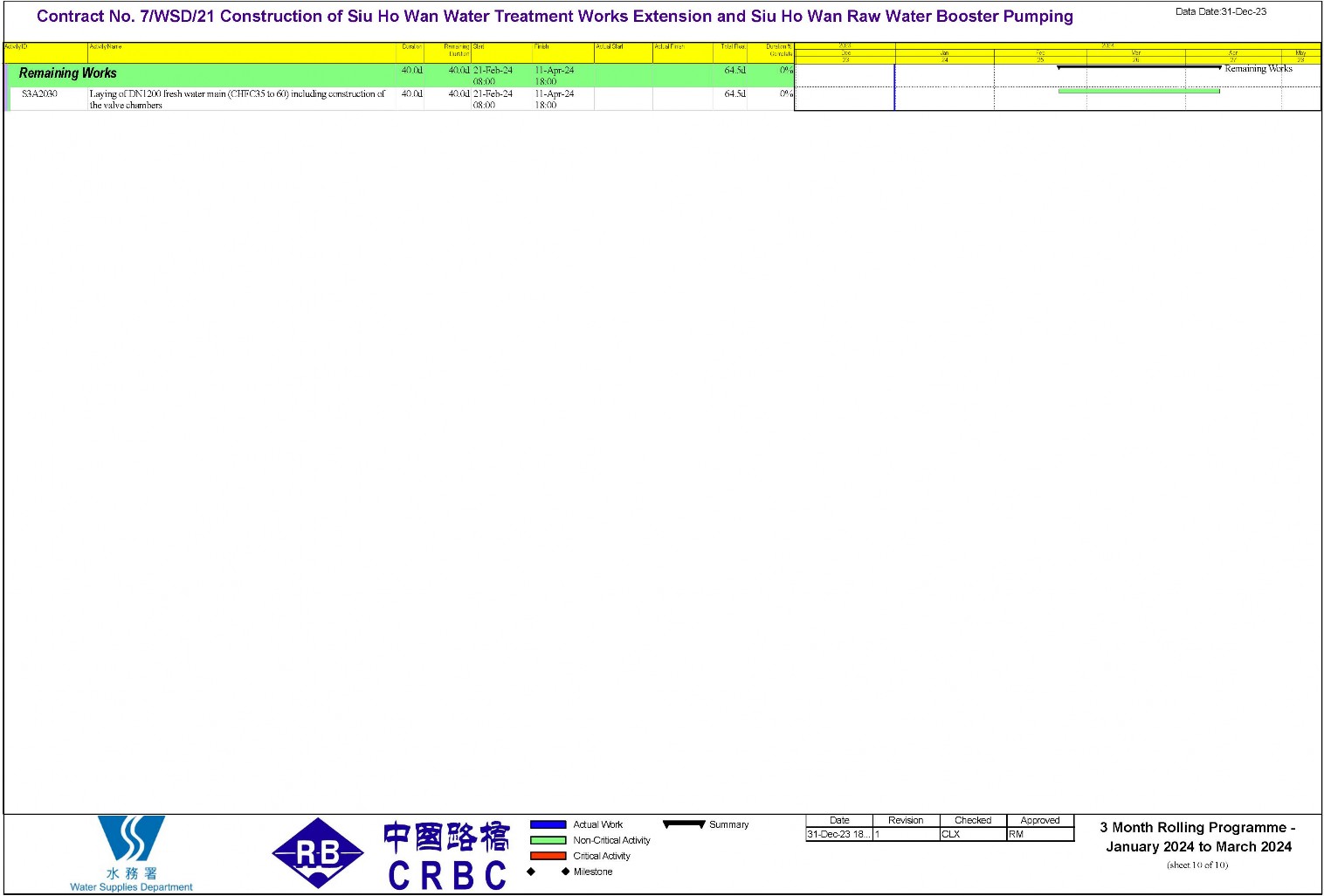This screenshot has width=1324, height=896.
Task: Click the 64.5d total float in the Remaining Works row
Action: pyautogui.click(x=734, y=70)
